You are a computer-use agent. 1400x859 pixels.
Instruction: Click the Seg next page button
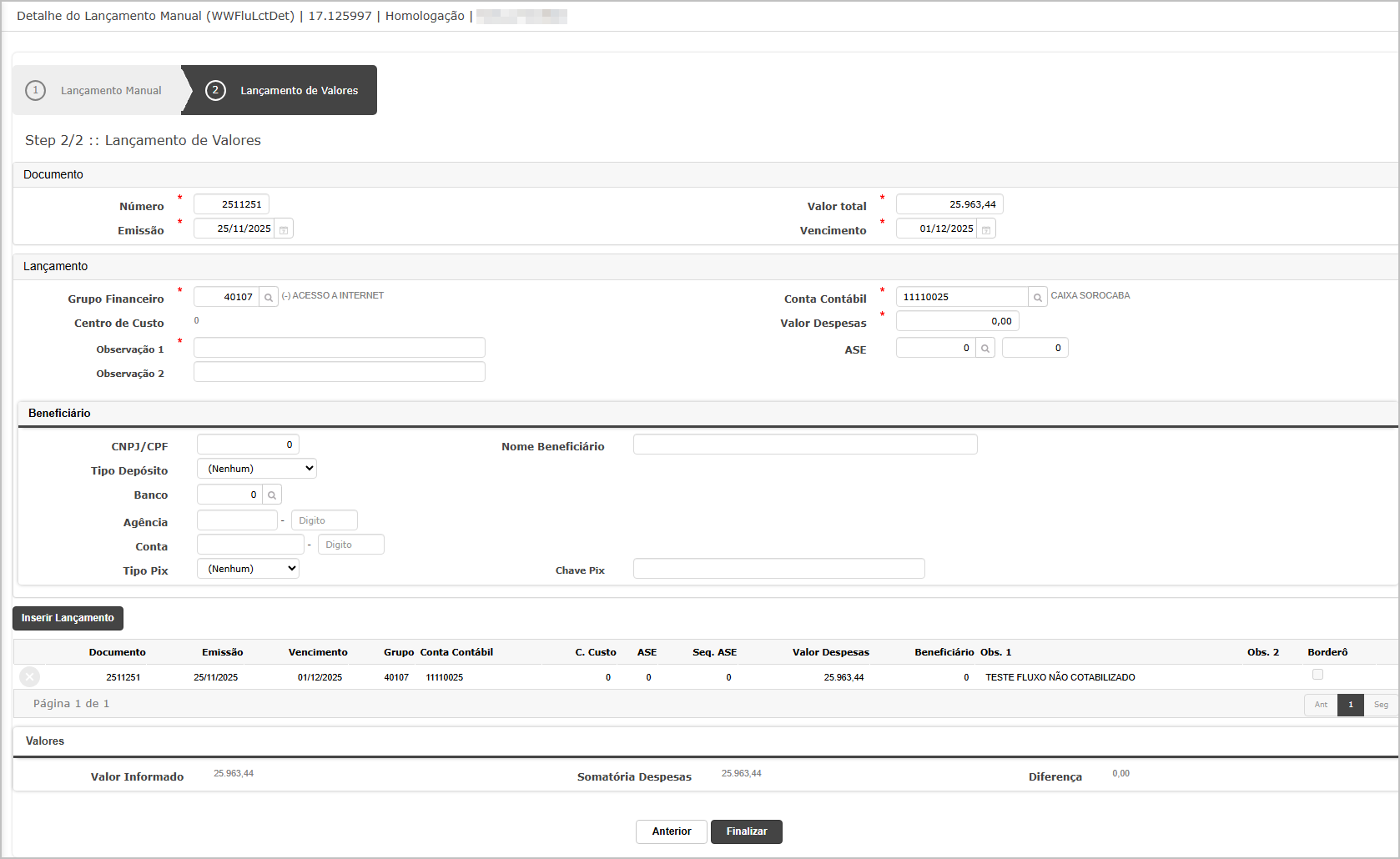[x=1381, y=705]
